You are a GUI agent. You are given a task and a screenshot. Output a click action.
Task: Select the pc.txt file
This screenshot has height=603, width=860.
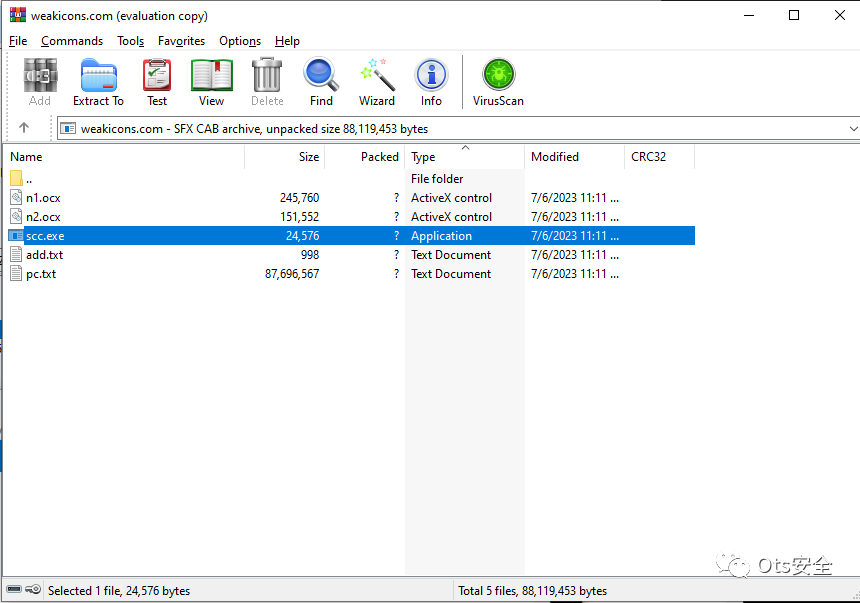coord(41,274)
